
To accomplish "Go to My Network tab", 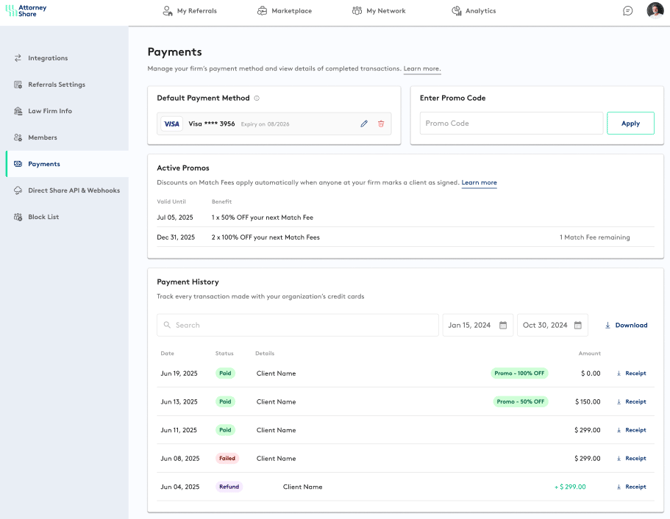I will click(378, 11).
